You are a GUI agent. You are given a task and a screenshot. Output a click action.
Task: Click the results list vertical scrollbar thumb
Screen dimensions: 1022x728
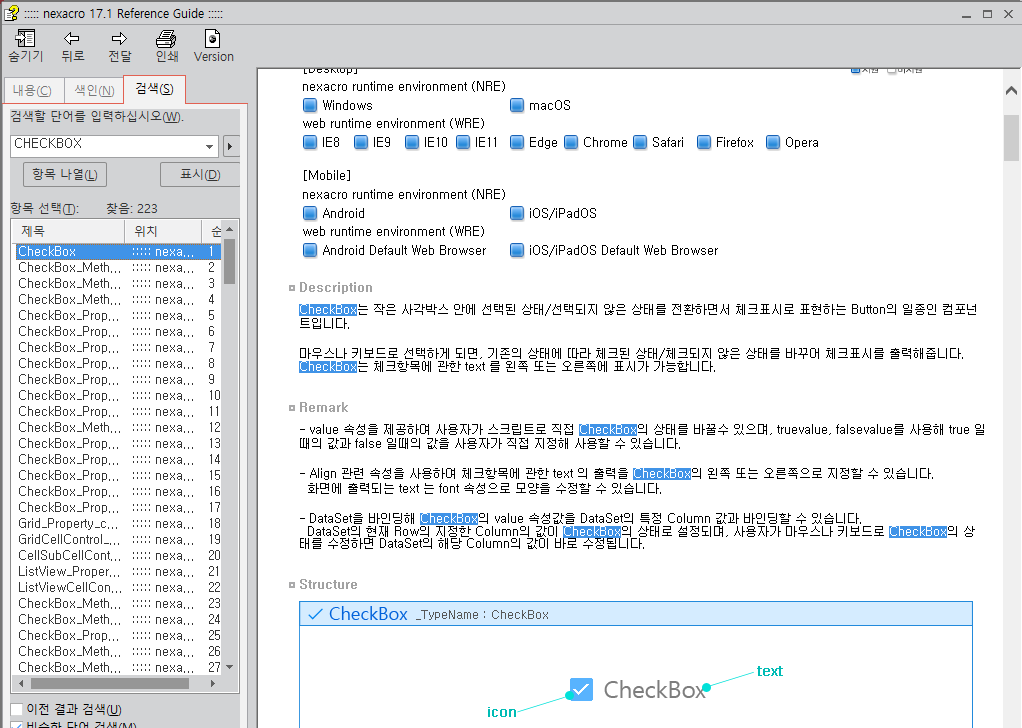[229, 261]
